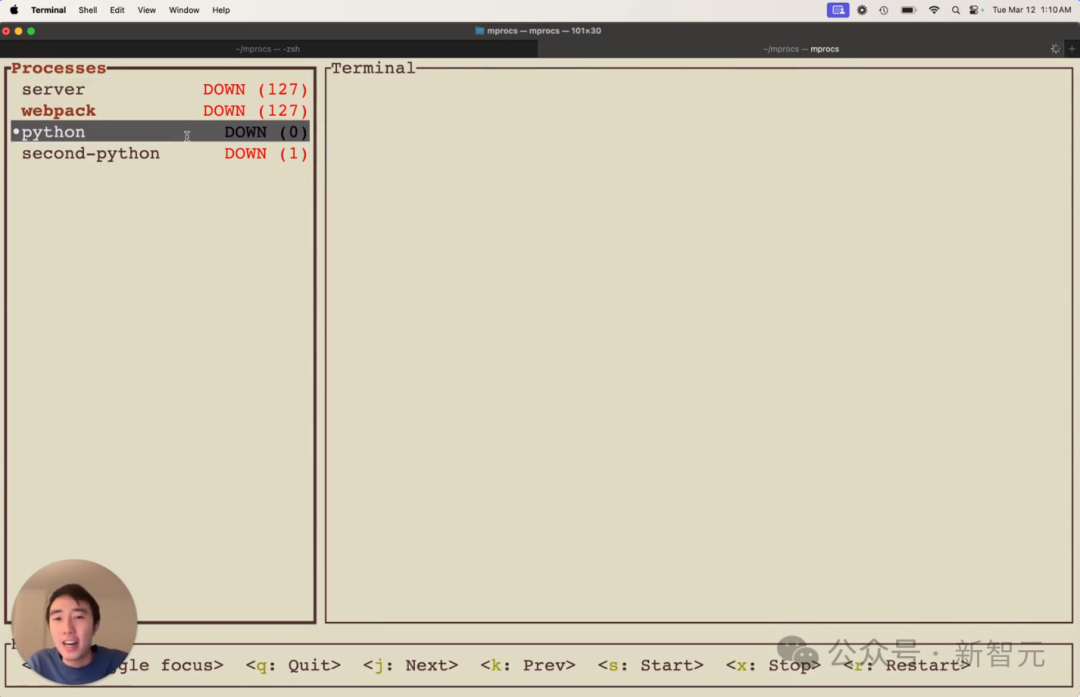Open Control Center icon
The image size is (1080, 697).
(x=975, y=10)
